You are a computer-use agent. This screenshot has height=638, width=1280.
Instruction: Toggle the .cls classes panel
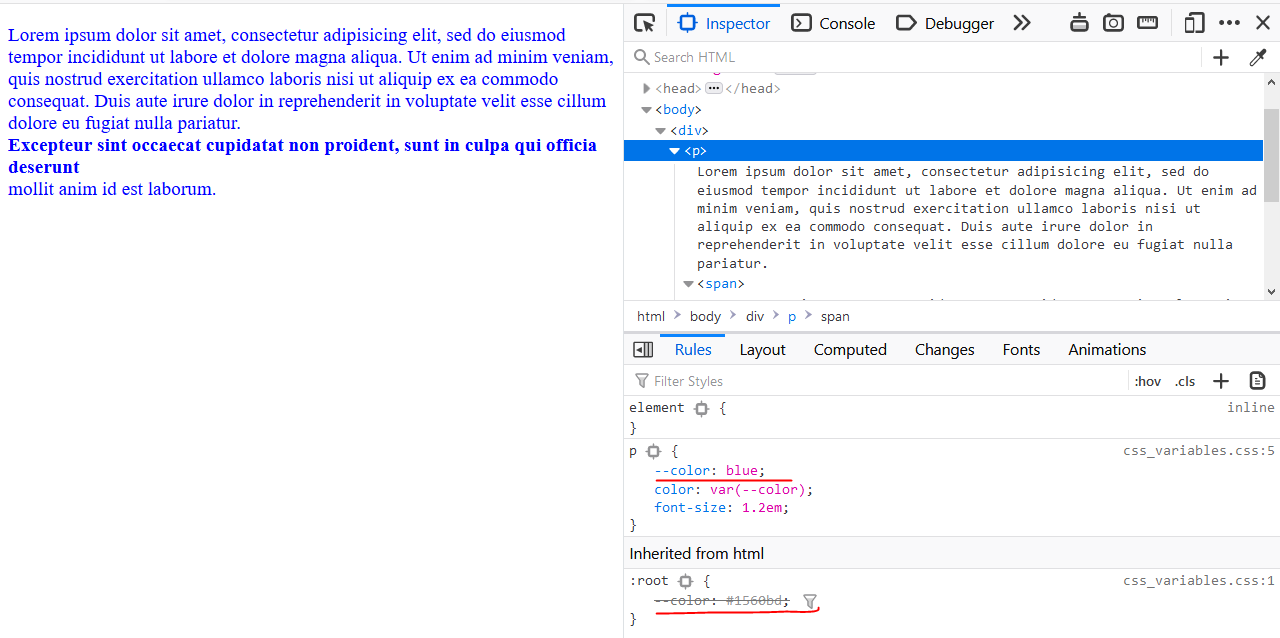(1185, 381)
